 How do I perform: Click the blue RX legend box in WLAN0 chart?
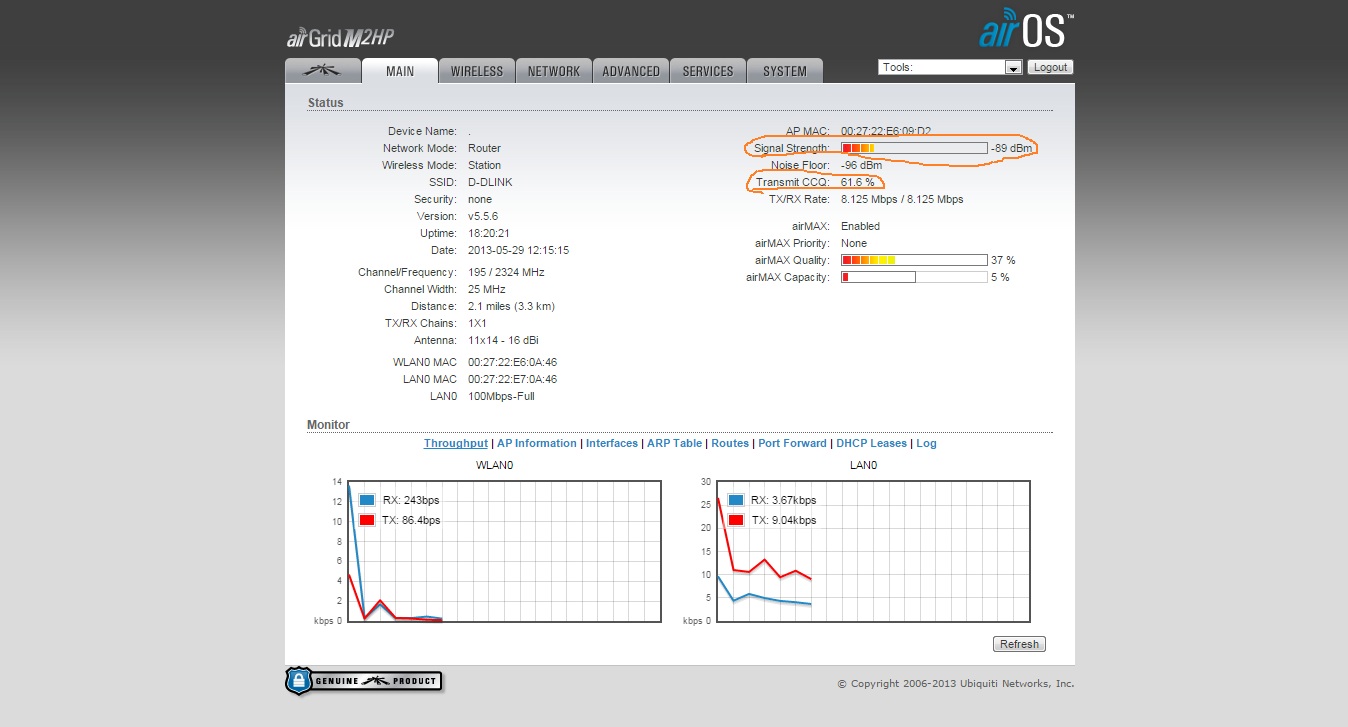point(367,500)
